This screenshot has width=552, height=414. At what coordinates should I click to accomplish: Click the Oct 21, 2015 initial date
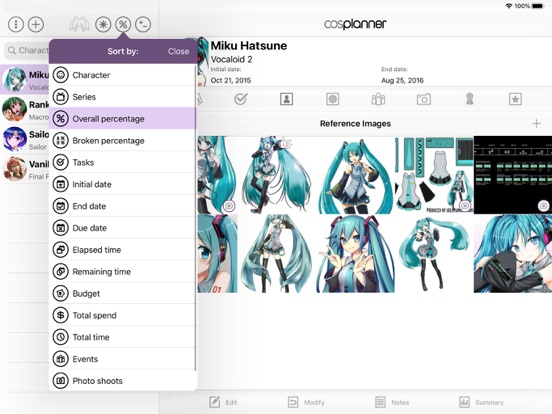point(231,81)
